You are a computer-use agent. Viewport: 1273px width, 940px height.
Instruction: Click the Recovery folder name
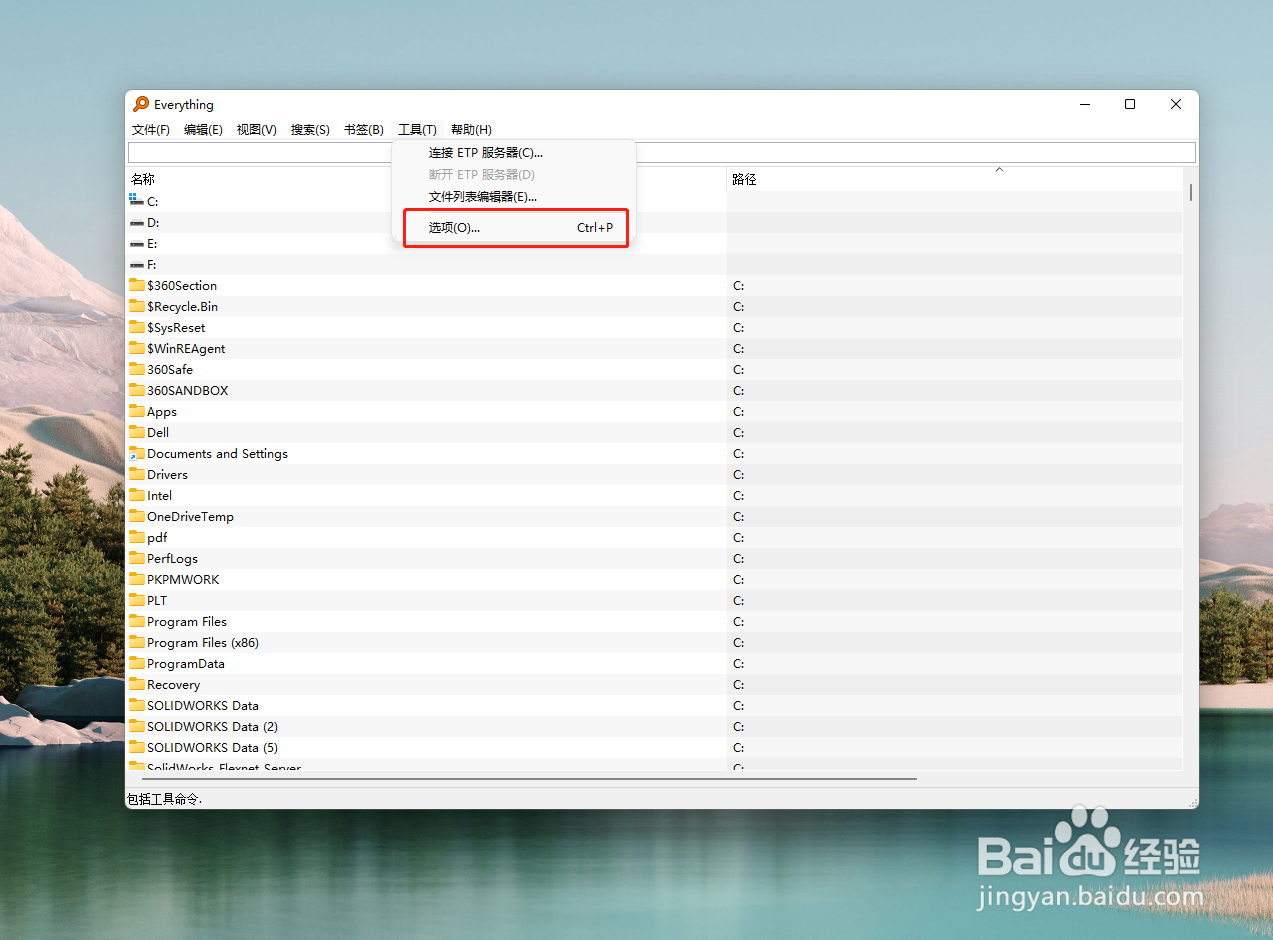pos(173,685)
